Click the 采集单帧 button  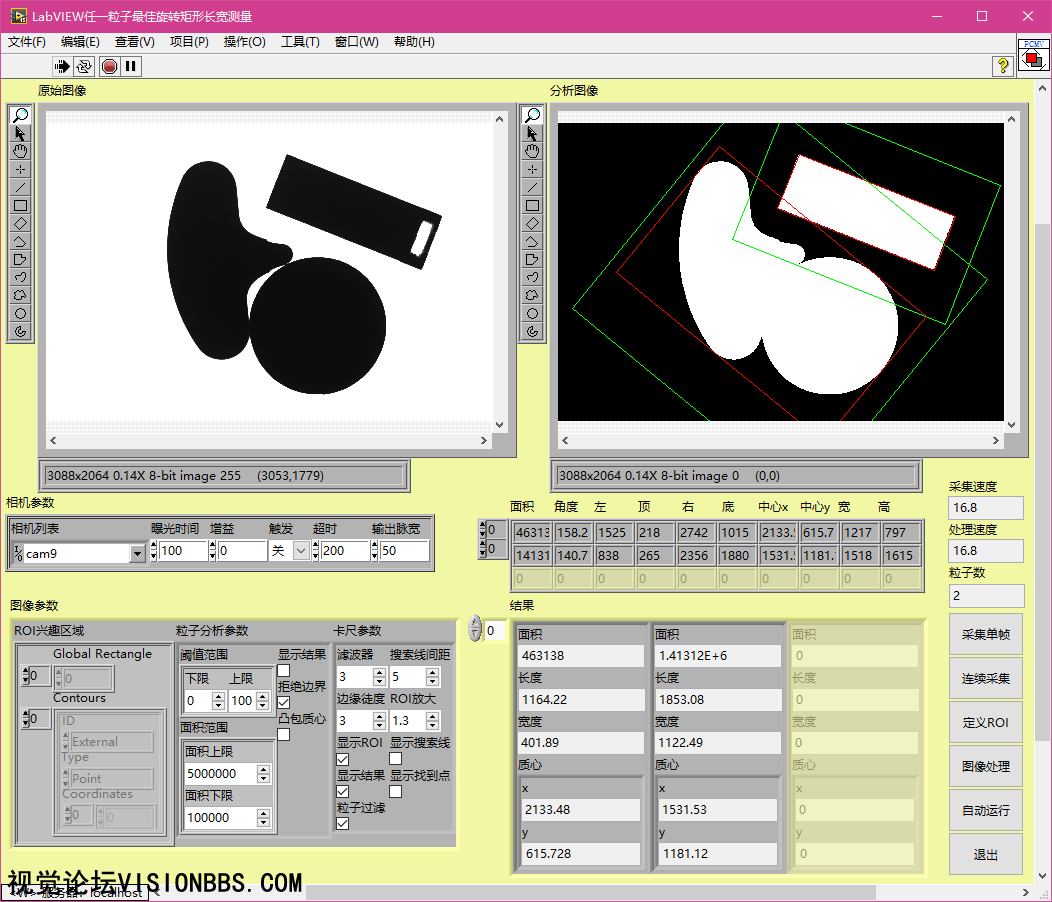pos(985,635)
